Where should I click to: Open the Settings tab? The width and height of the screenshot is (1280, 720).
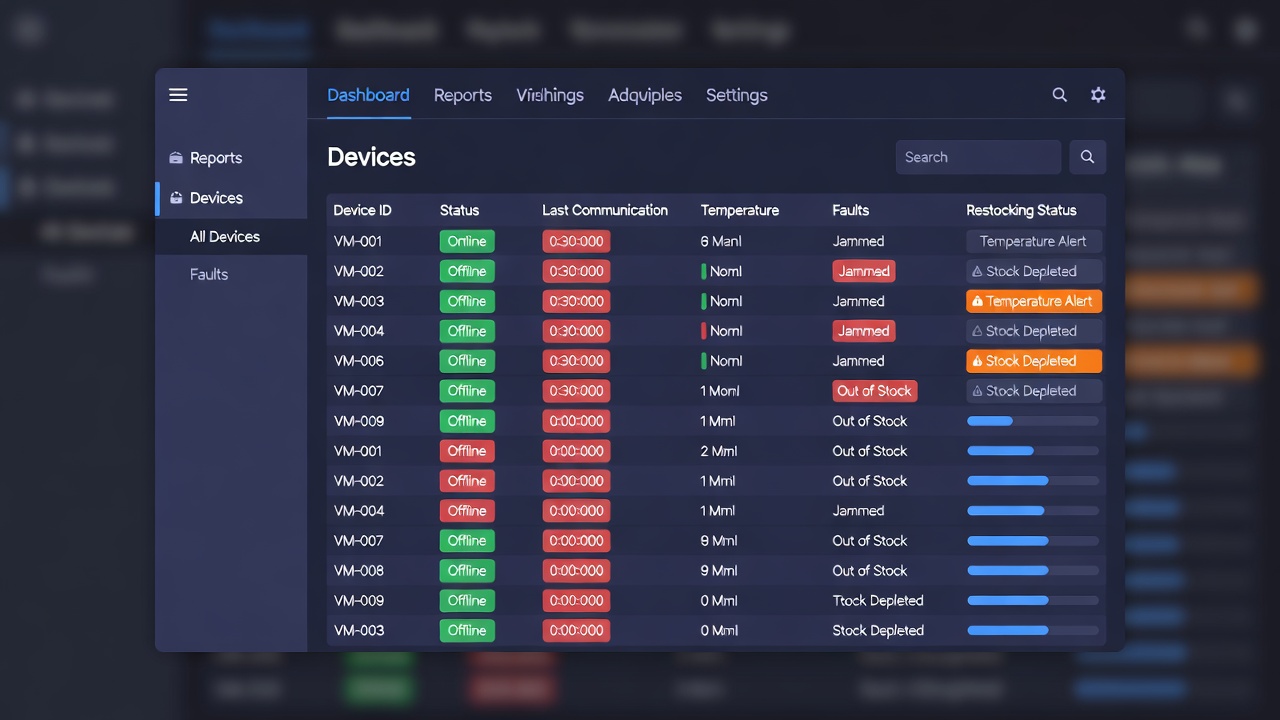736,94
